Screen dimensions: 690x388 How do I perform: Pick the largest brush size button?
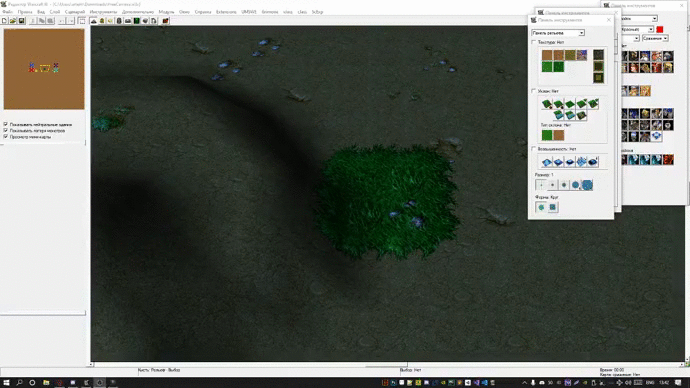(x=587, y=185)
